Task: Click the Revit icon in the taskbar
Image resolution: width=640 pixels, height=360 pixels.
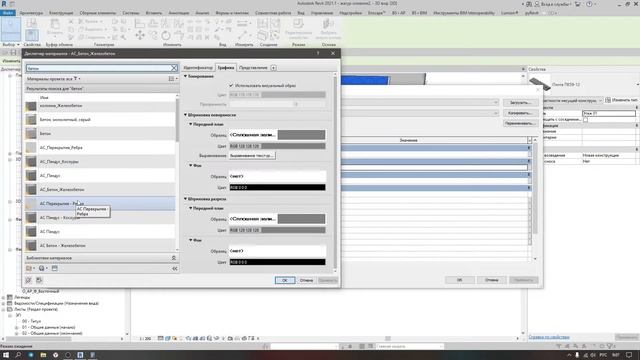Action: pyautogui.click(x=80, y=355)
